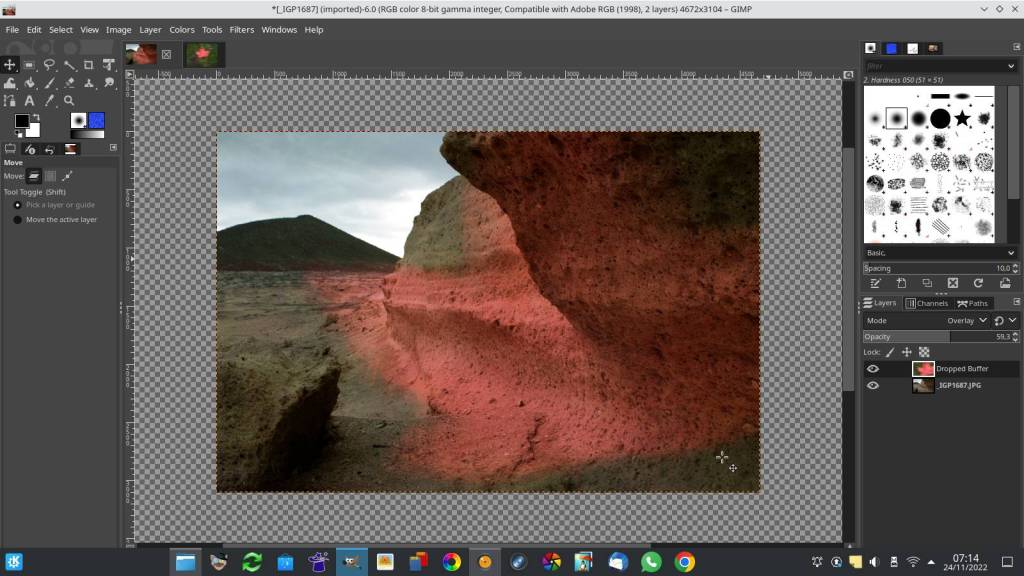Open the layer Mode dropdown showing Overlay
Image resolution: width=1024 pixels, height=576 pixels.
tap(968, 321)
